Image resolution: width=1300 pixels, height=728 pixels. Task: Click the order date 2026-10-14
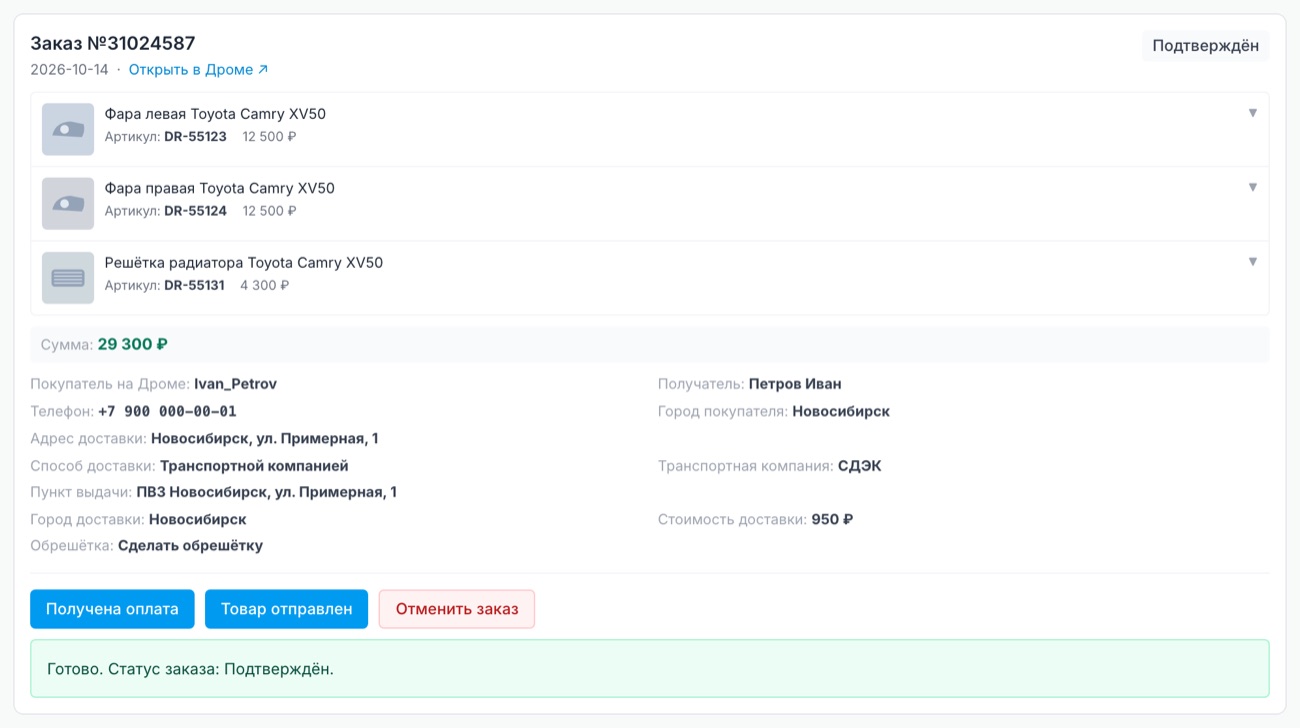(69, 70)
